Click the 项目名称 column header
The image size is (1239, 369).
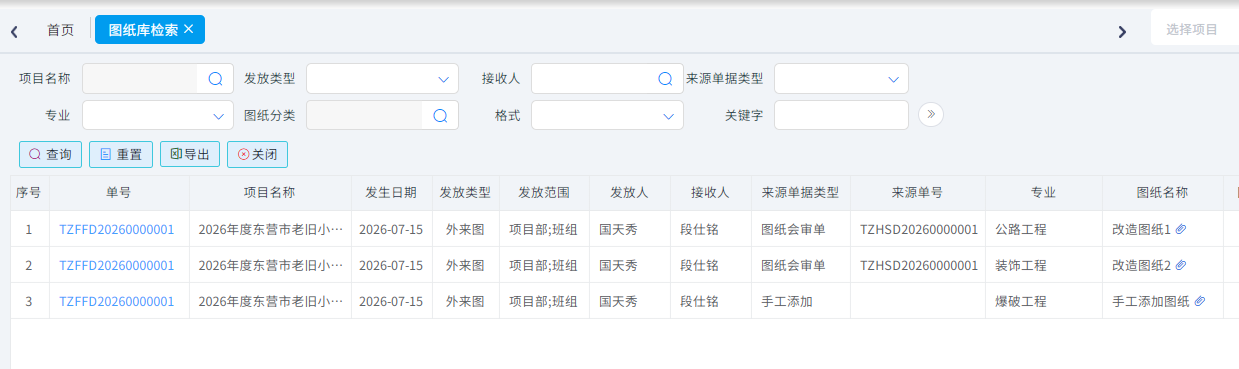pos(270,193)
